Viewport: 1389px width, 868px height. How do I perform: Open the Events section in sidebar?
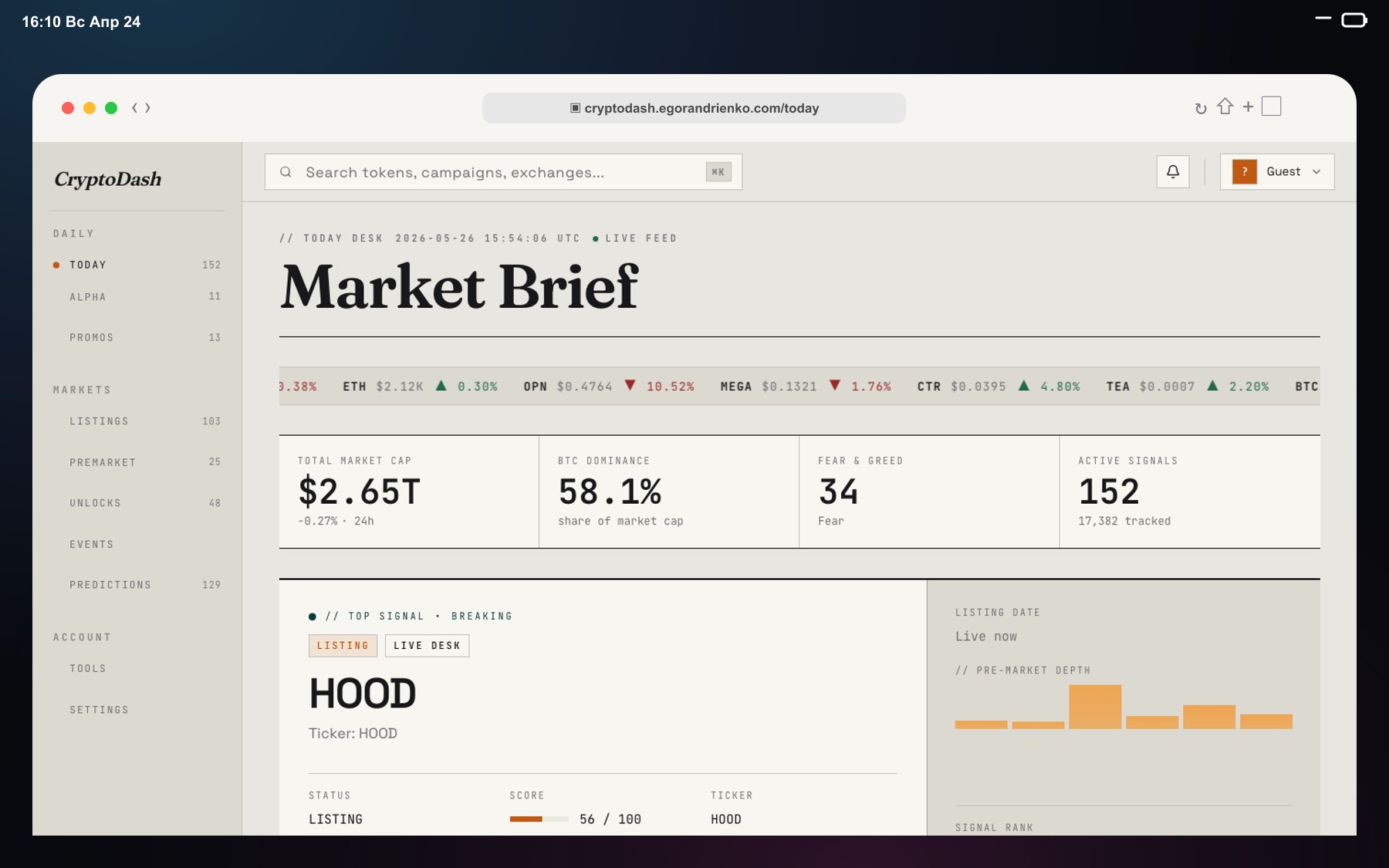(137, 545)
